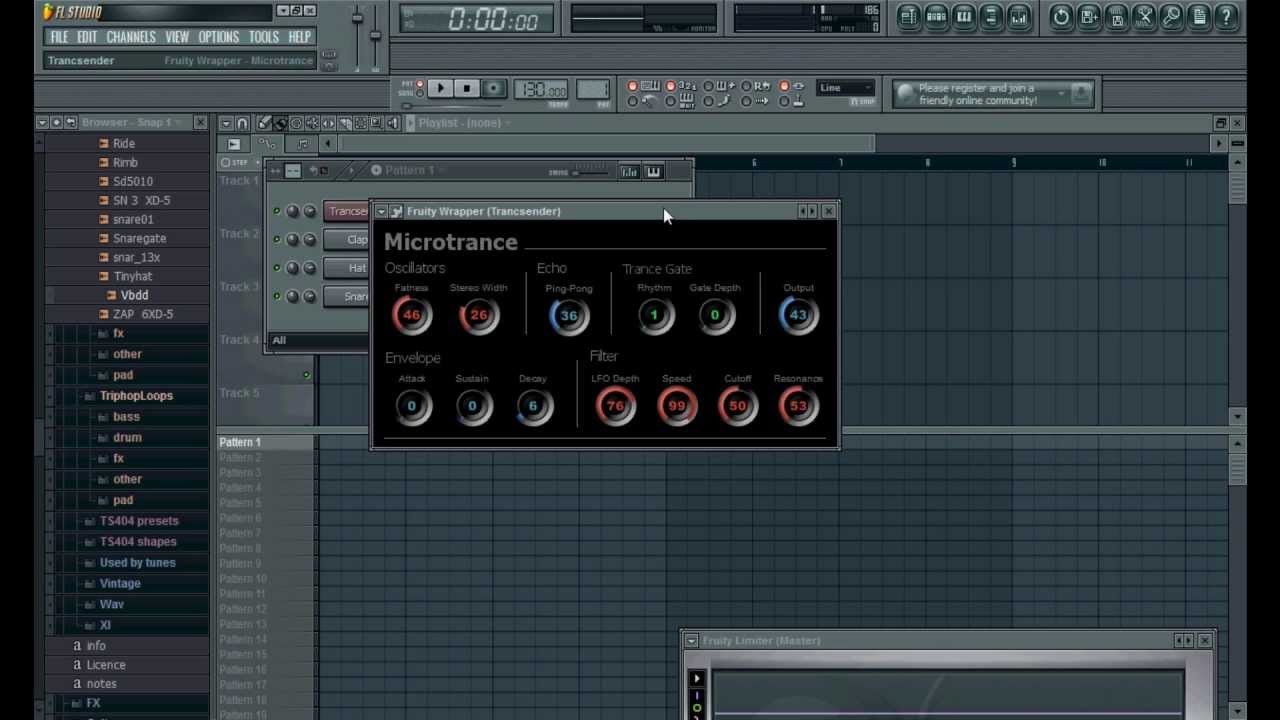Open the playlist menu dropdown arrow
1280x720 pixels.
(x=226, y=123)
